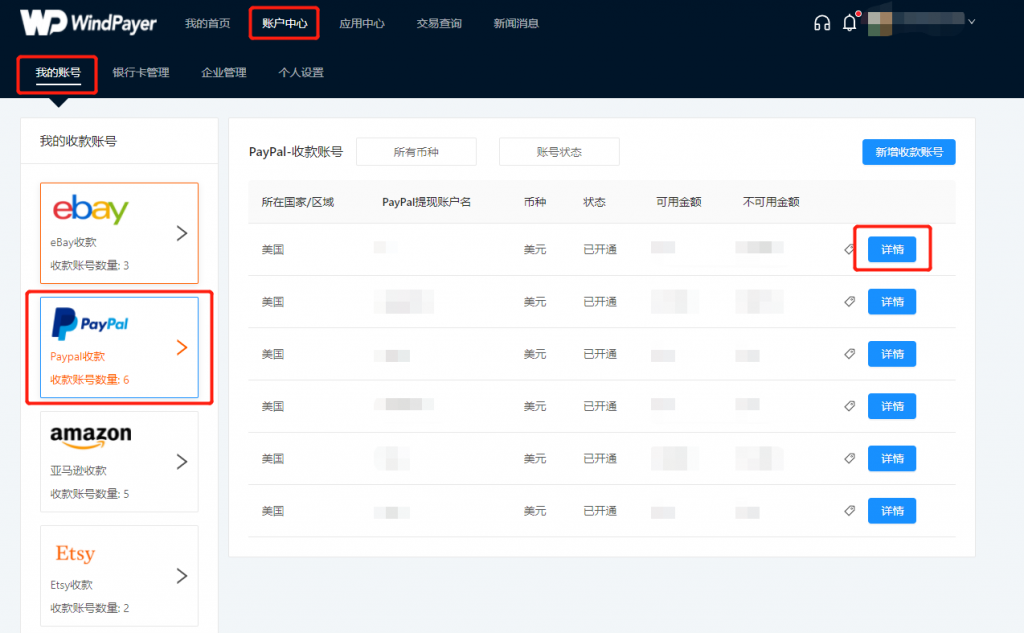This screenshot has width=1024, height=633.
Task: Open 详情 for the second PayPal account
Action: coord(891,302)
